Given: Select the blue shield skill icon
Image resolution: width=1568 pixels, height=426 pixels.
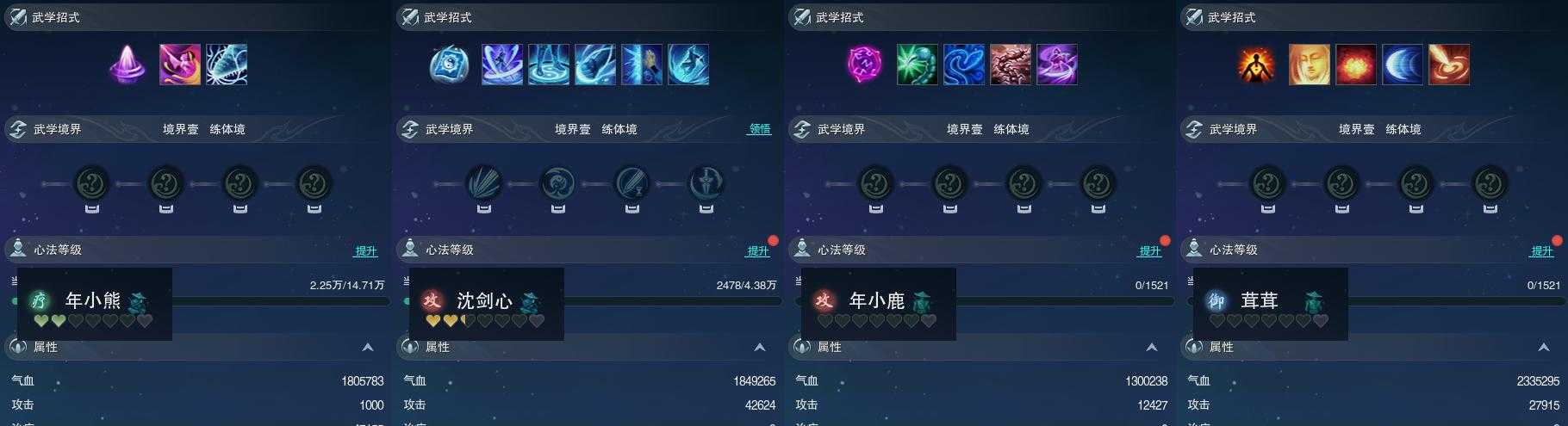Looking at the screenshot, I should click(449, 65).
